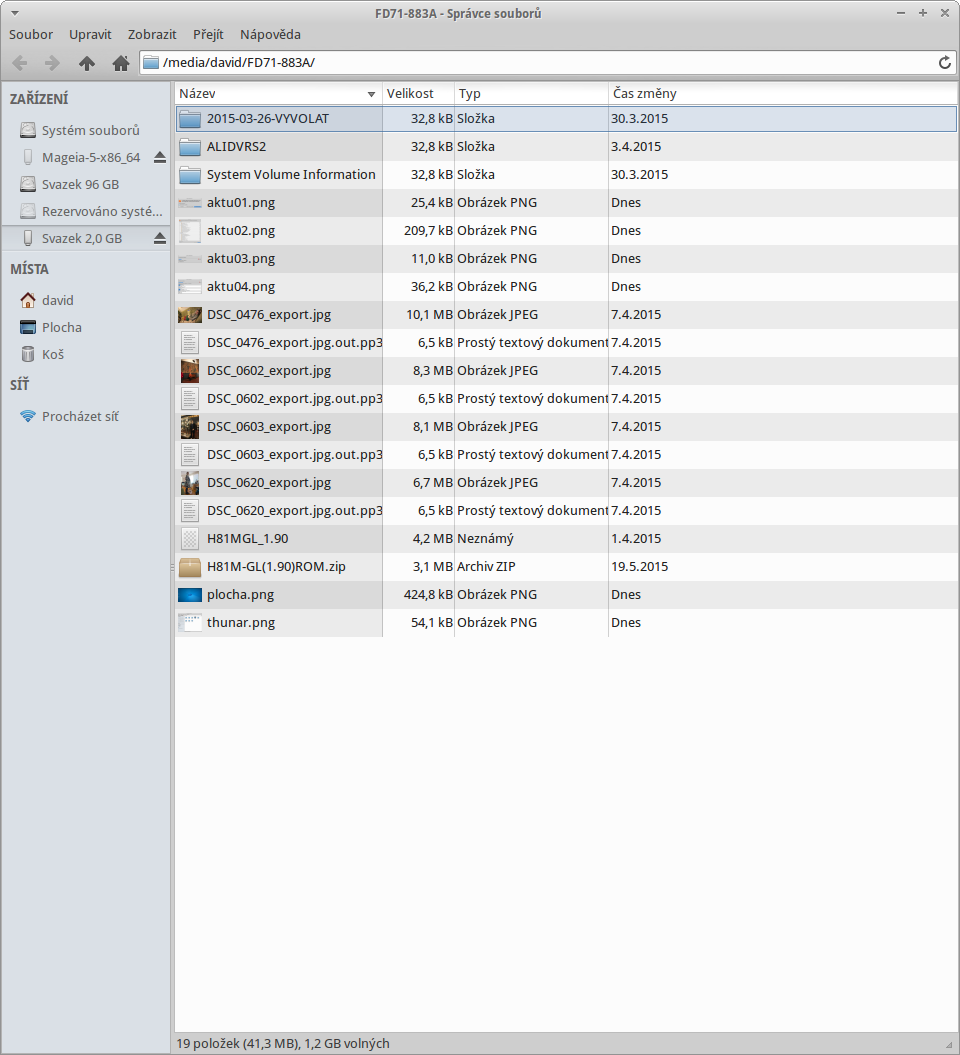This screenshot has width=960, height=1055.
Task: Reload the folder with refresh icon
Action: point(945,63)
